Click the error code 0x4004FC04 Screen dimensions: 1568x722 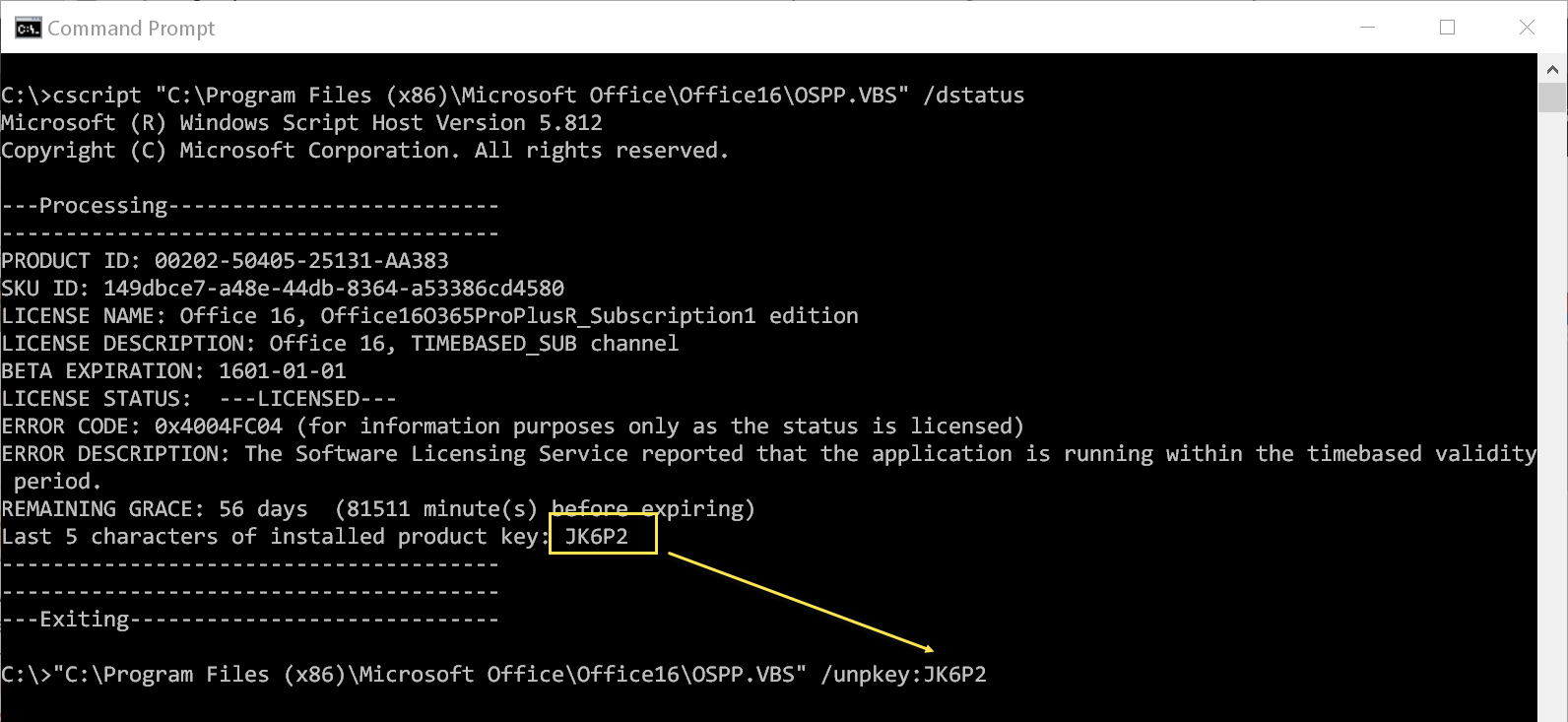pos(218,427)
